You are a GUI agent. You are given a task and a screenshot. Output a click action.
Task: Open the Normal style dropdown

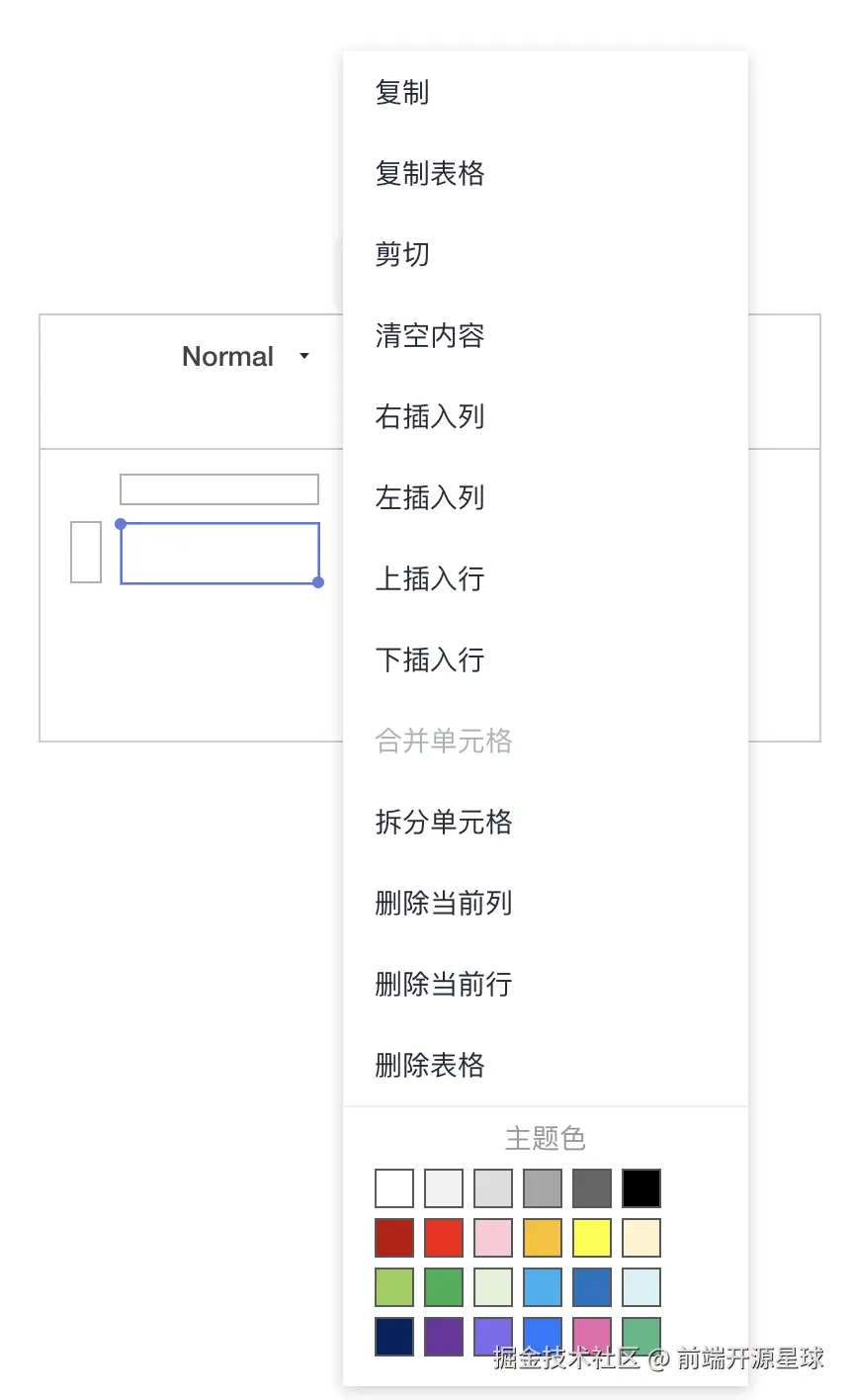tap(242, 356)
